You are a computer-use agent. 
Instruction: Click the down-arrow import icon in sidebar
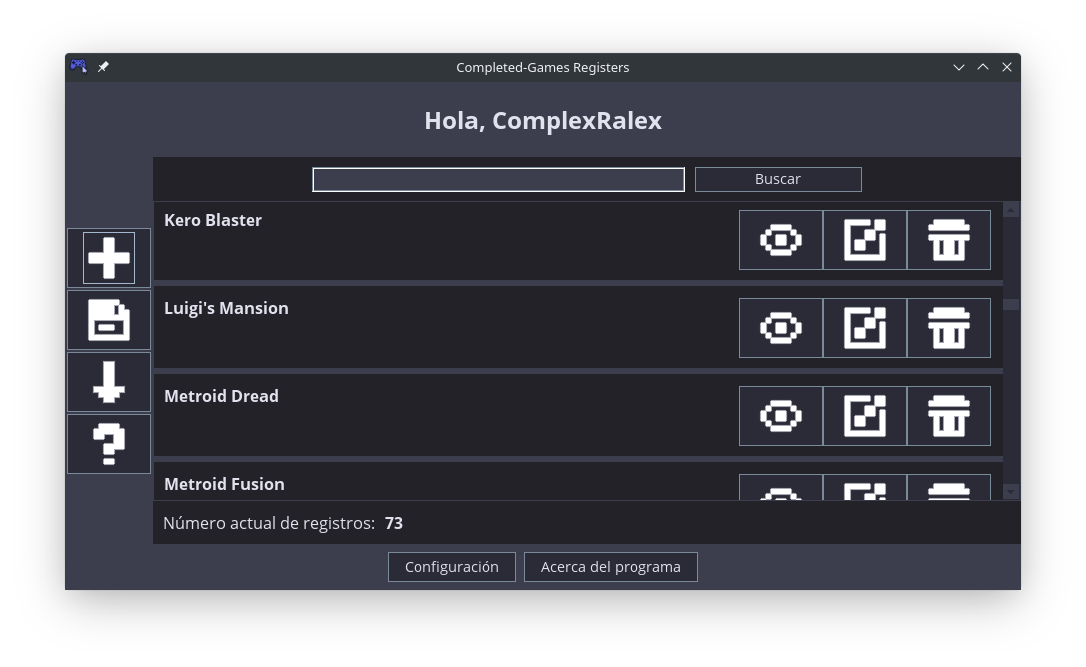point(109,382)
